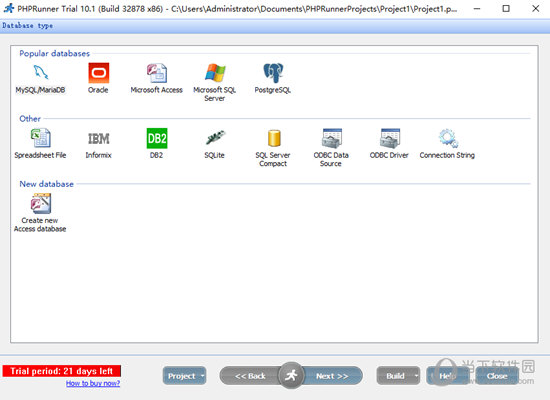Choose the SQLite feather icon

pos(215,138)
